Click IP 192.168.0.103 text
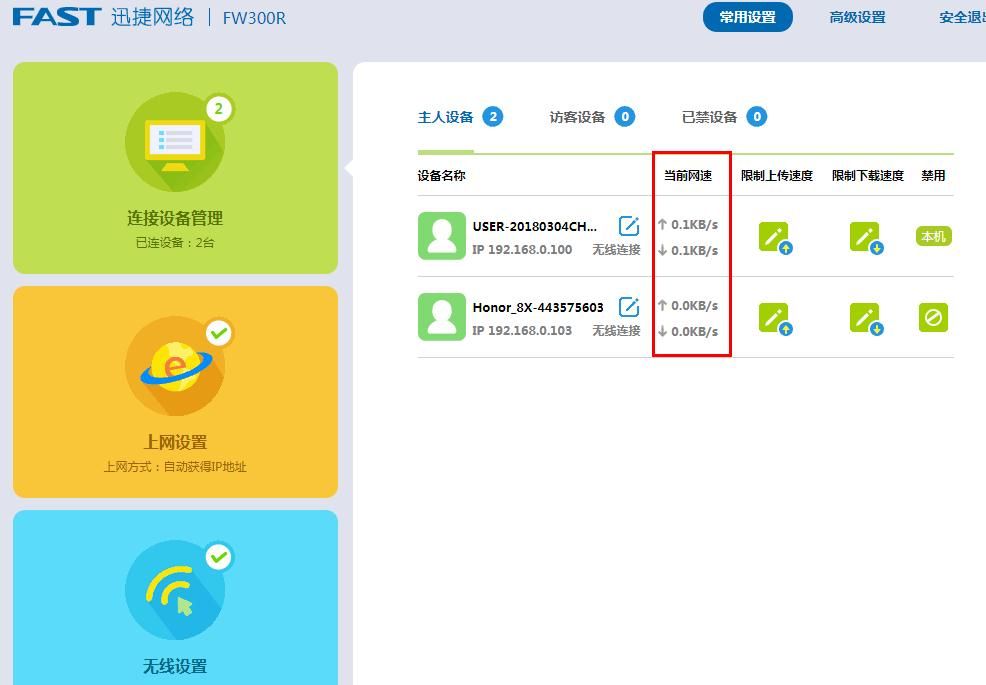Image resolution: width=986 pixels, height=685 pixels. [x=522, y=331]
